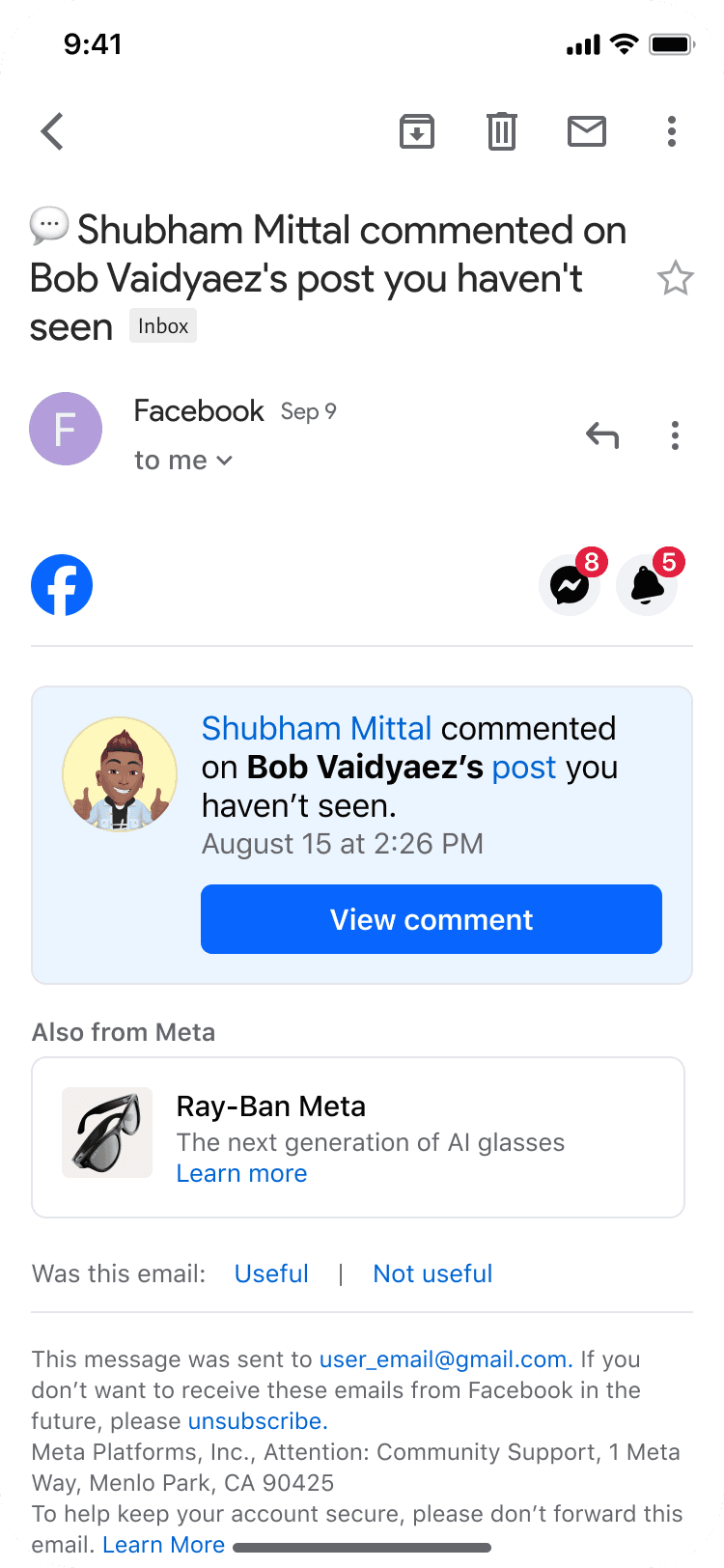Navigate back with the arrow icon

coord(51,131)
